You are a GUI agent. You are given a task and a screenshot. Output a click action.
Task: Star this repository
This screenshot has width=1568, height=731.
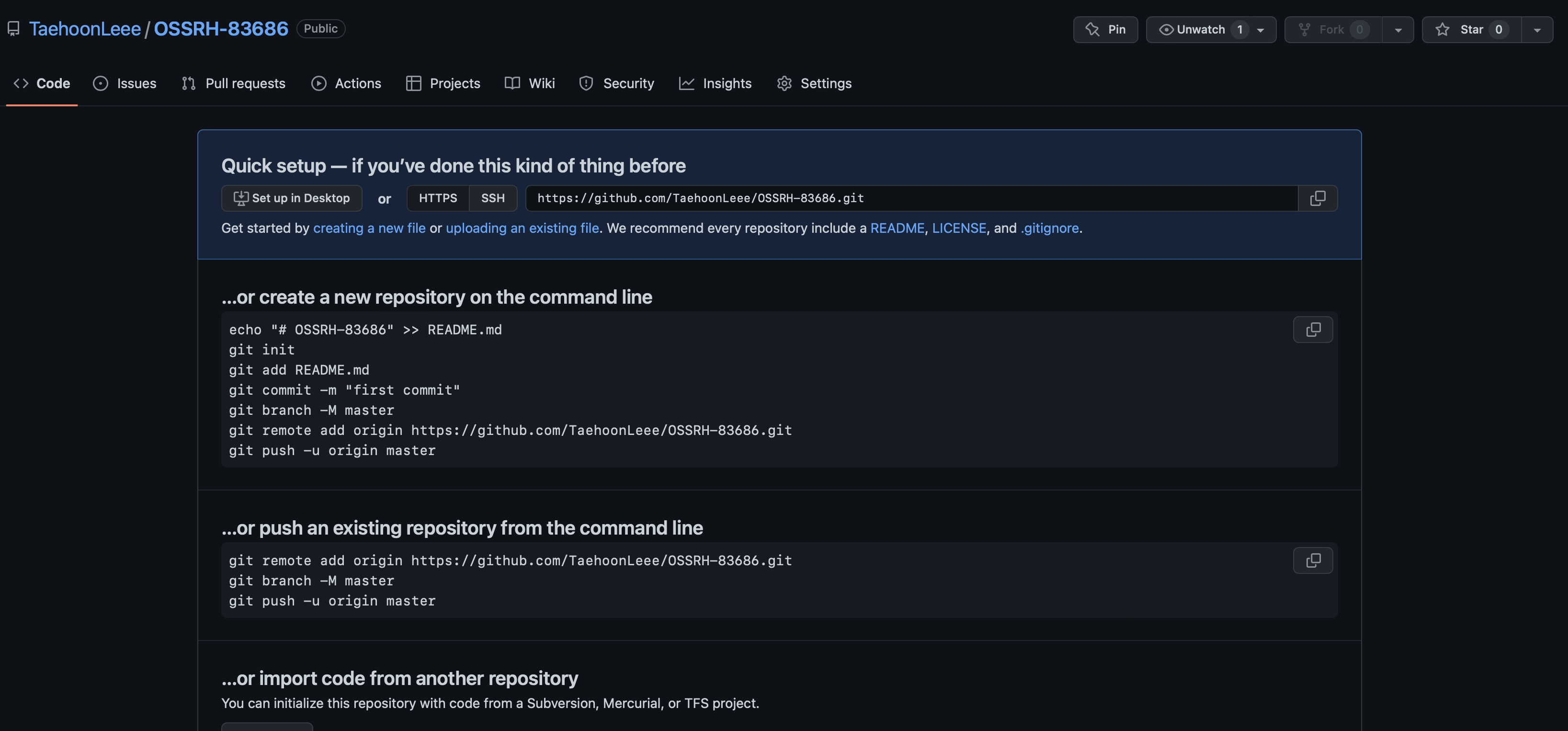click(x=1471, y=29)
